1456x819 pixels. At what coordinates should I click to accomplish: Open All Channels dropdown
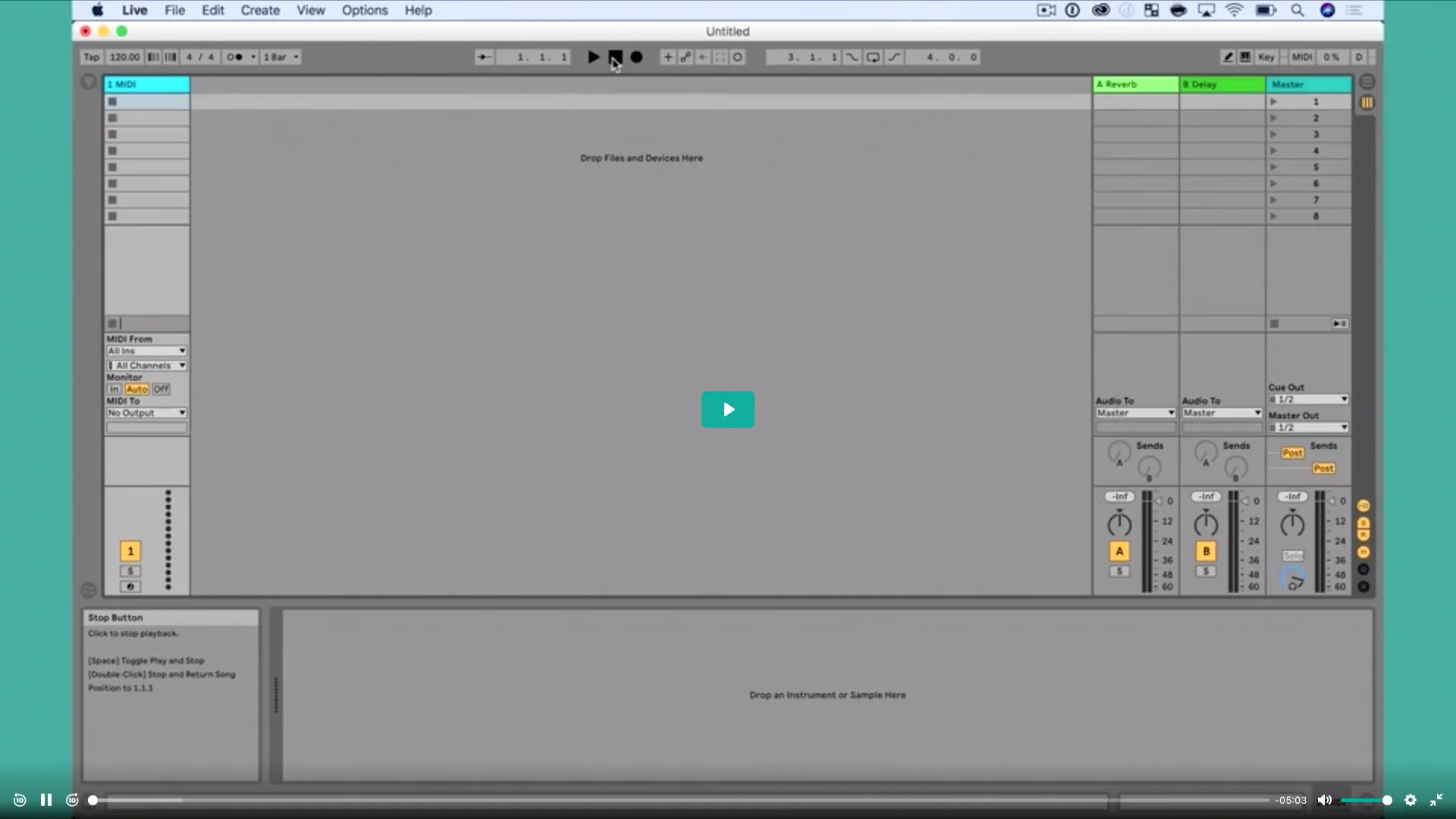[146, 366]
